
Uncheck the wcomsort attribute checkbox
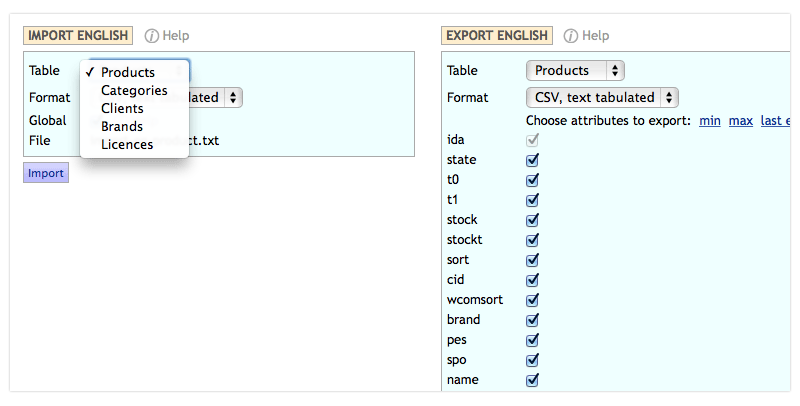(x=532, y=300)
